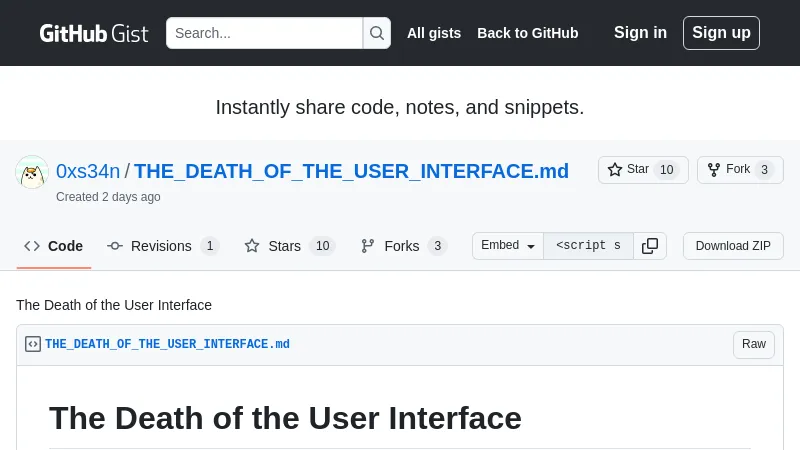Open the Forks tab
Image resolution: width=800 pixels, height=450 pixels.
click(x=403, y=246)
